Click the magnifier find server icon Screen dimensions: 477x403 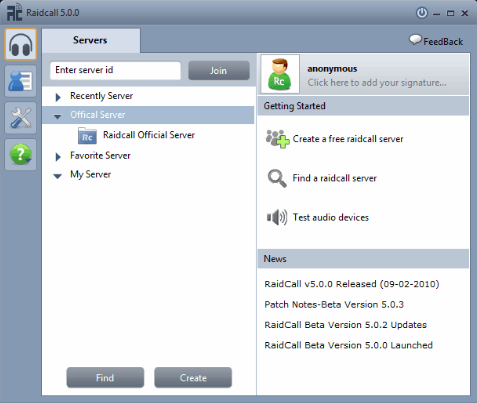coord(277,178)
